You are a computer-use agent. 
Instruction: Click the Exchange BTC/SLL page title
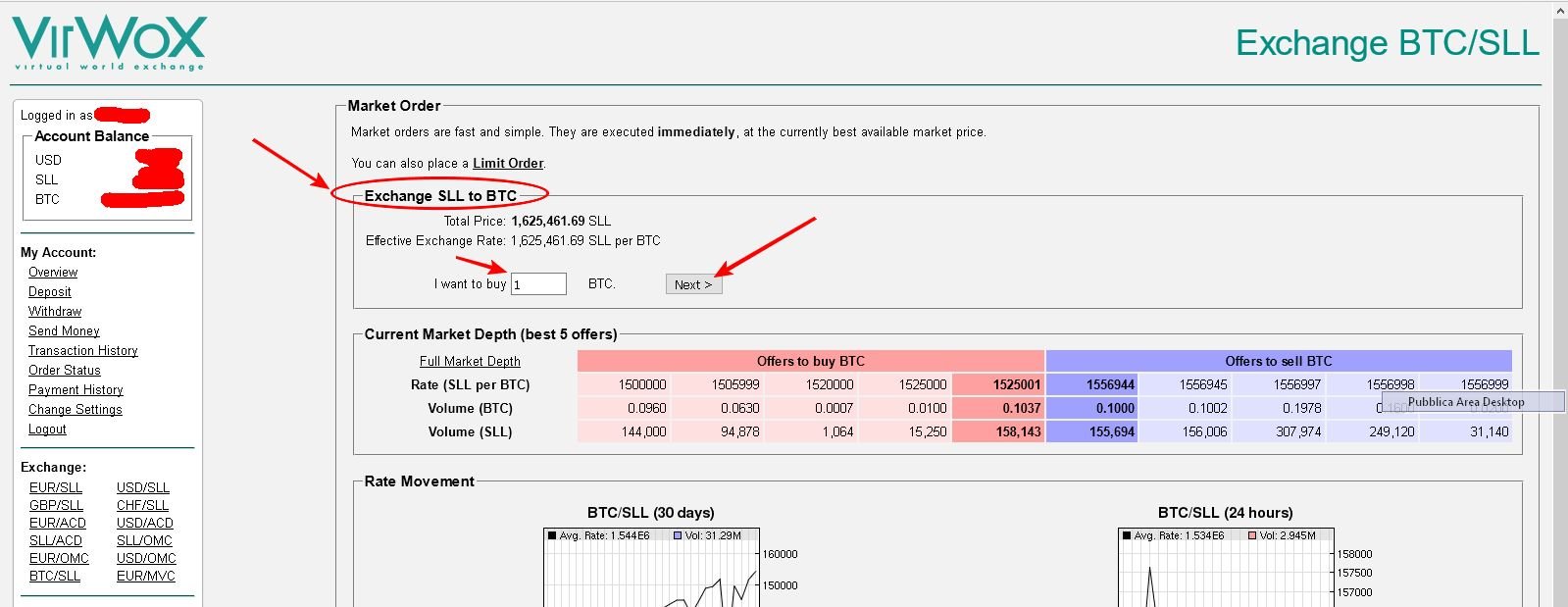1387,43
